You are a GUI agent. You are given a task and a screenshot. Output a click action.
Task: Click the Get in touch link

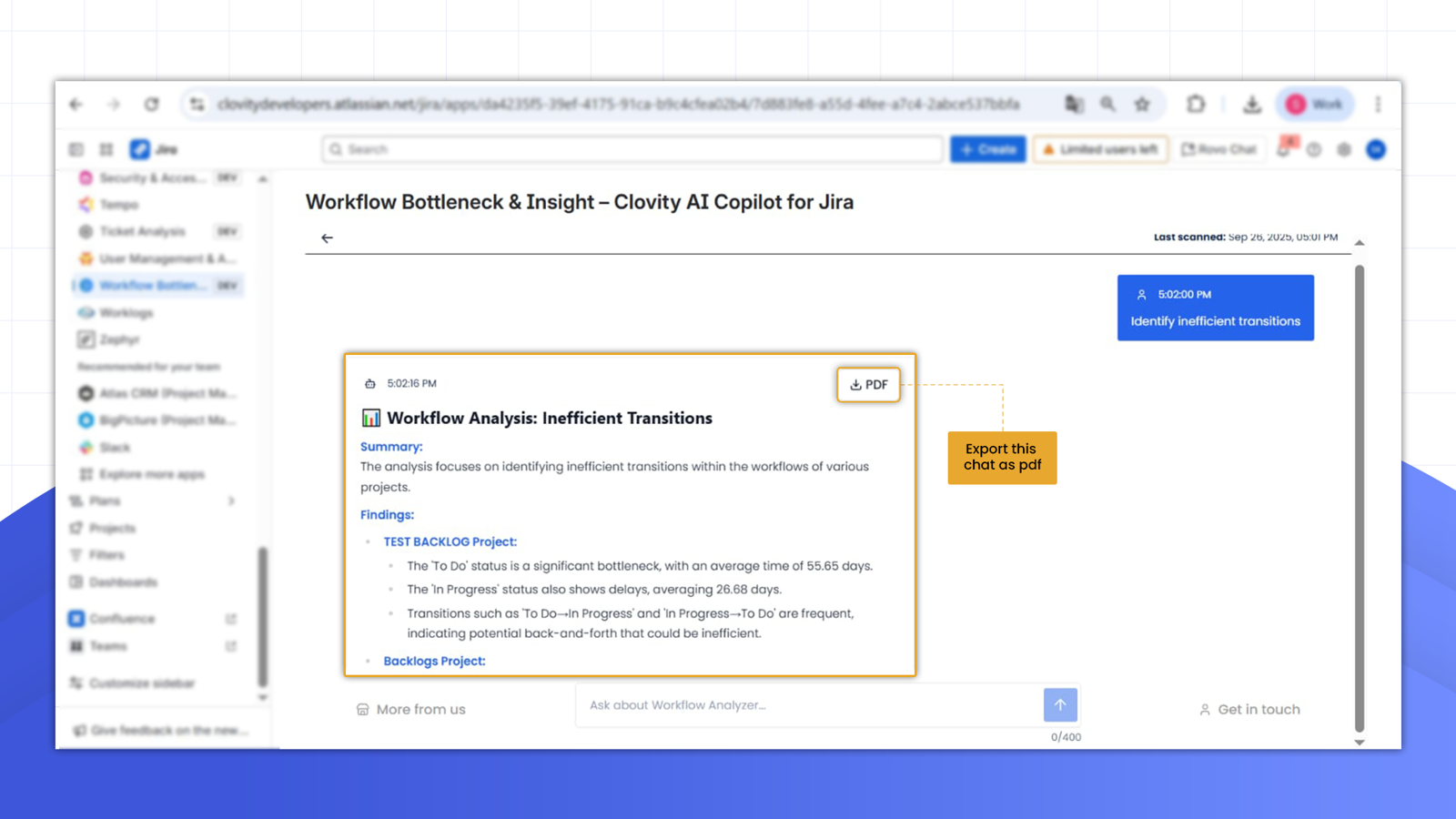pos(1249,710)
